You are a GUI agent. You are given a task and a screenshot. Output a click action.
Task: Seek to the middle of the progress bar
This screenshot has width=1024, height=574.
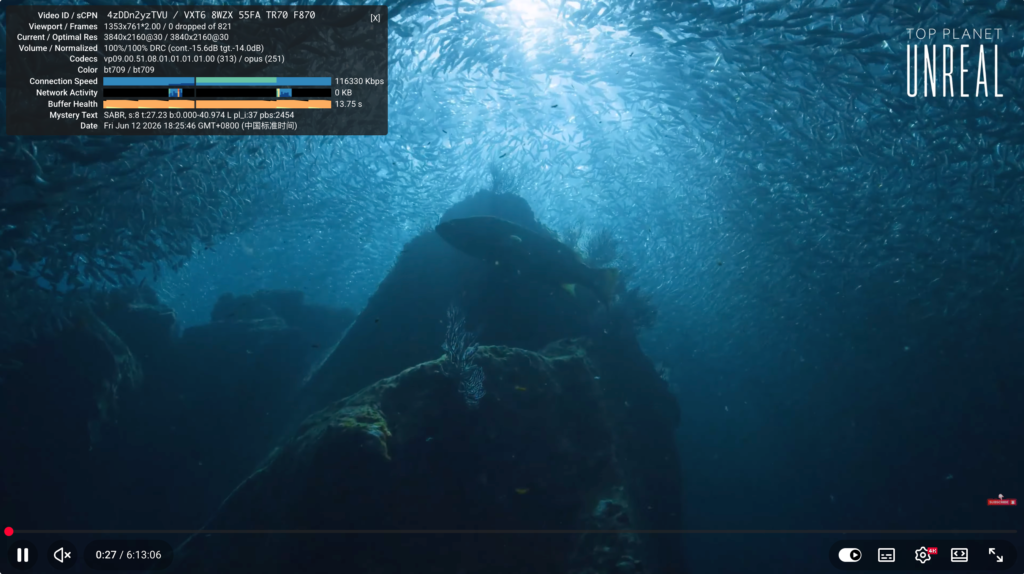coord(512,532)
